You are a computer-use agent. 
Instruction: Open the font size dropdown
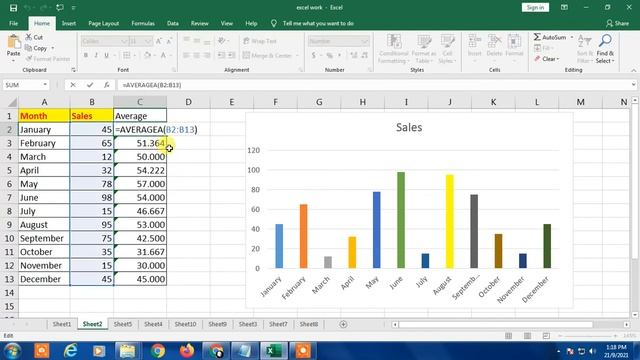click(x=148, y=41)
